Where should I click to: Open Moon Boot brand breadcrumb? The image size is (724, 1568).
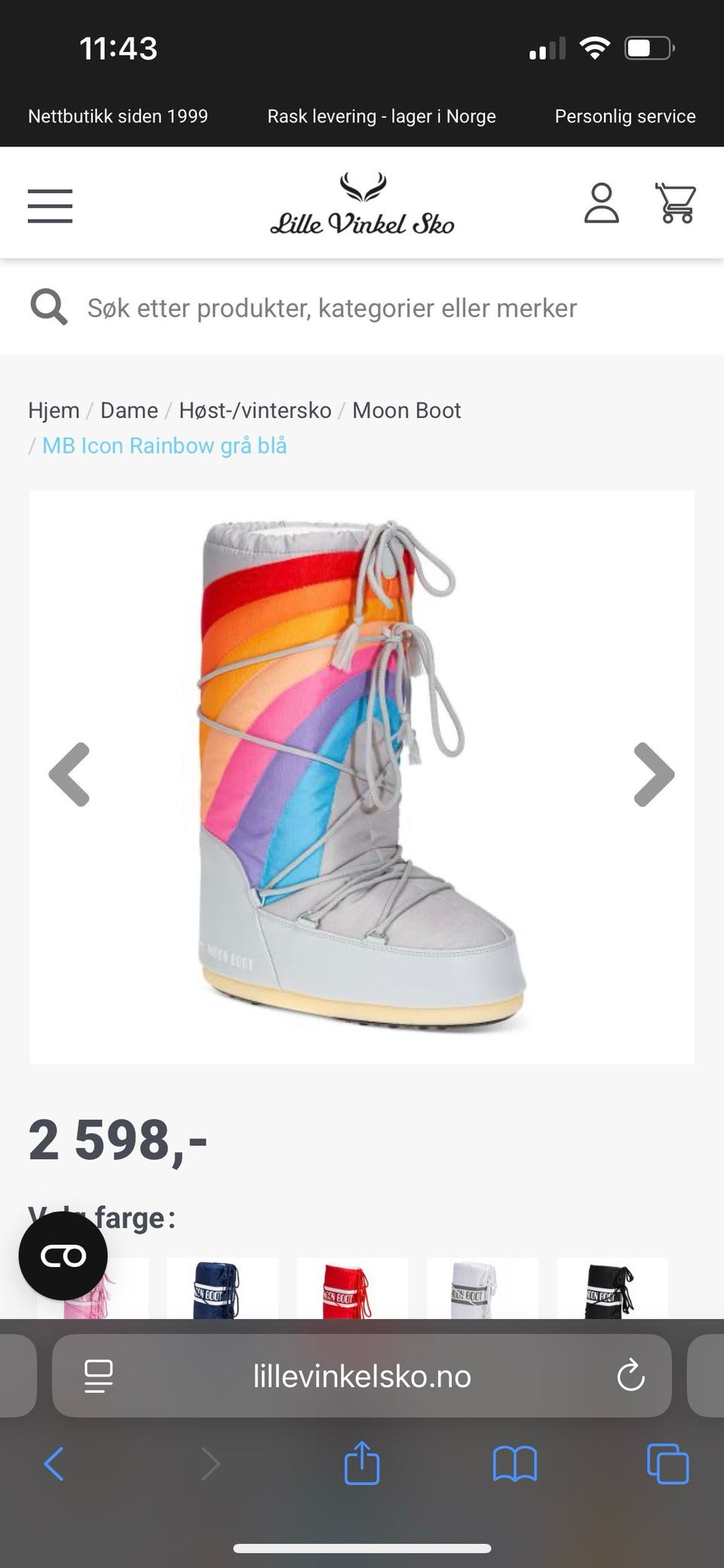pos(406,410)
